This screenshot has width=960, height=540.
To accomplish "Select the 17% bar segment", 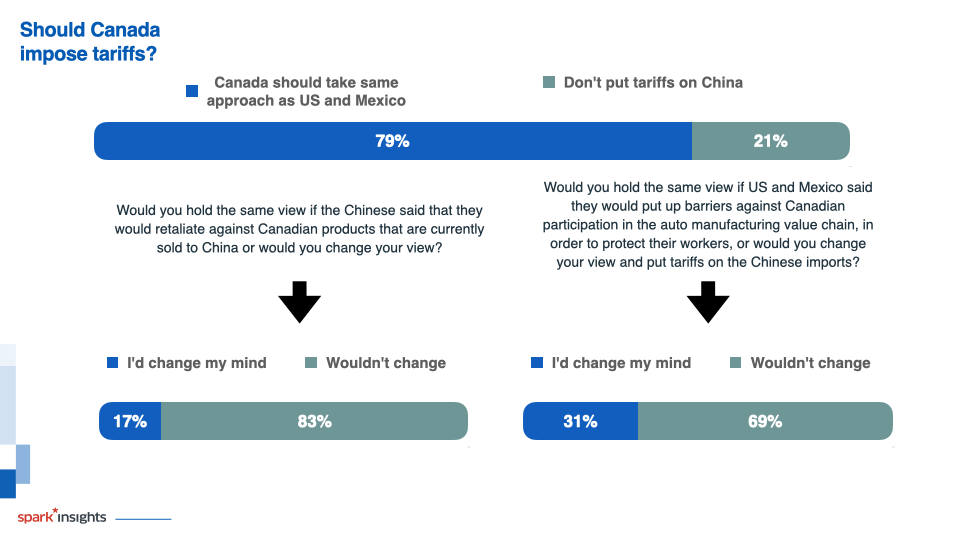I will coord(130,421).
